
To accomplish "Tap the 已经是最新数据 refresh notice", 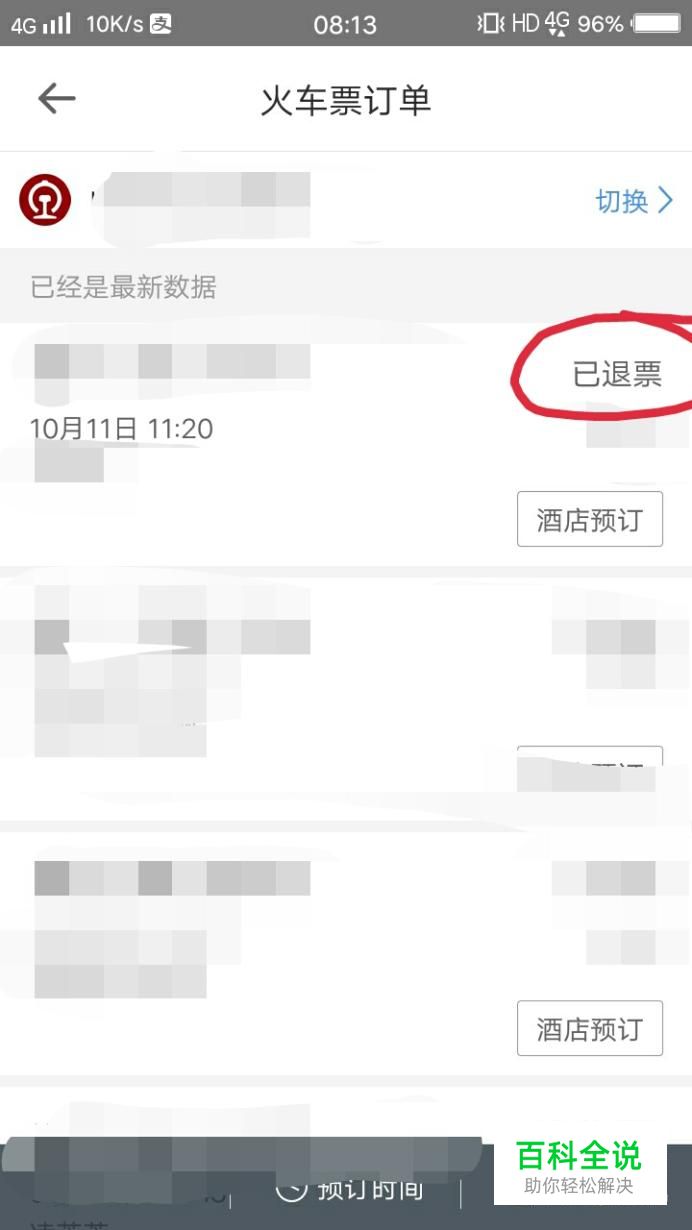I will coord(124,288).
